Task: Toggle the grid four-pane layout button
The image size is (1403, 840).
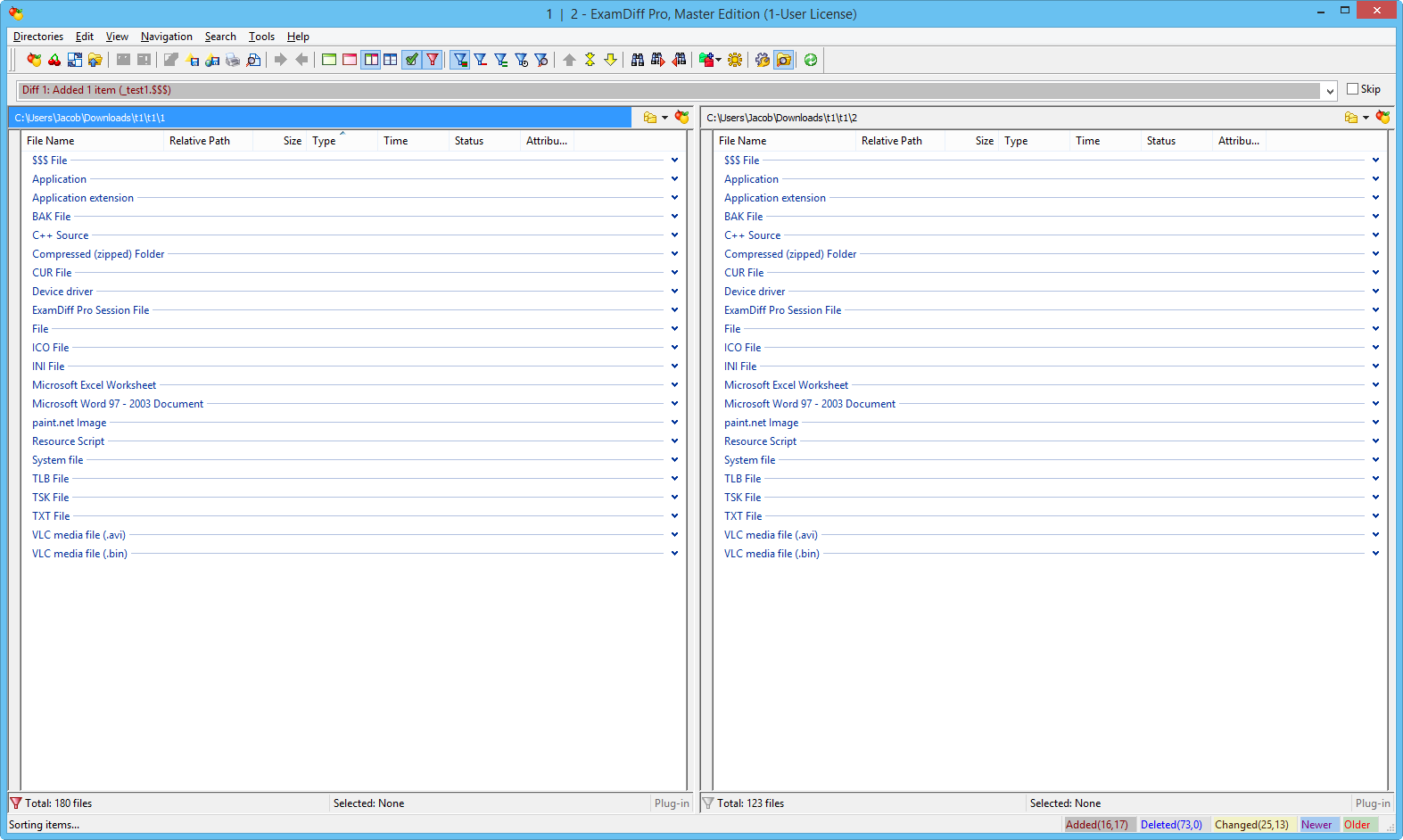Action: point(391,60)
